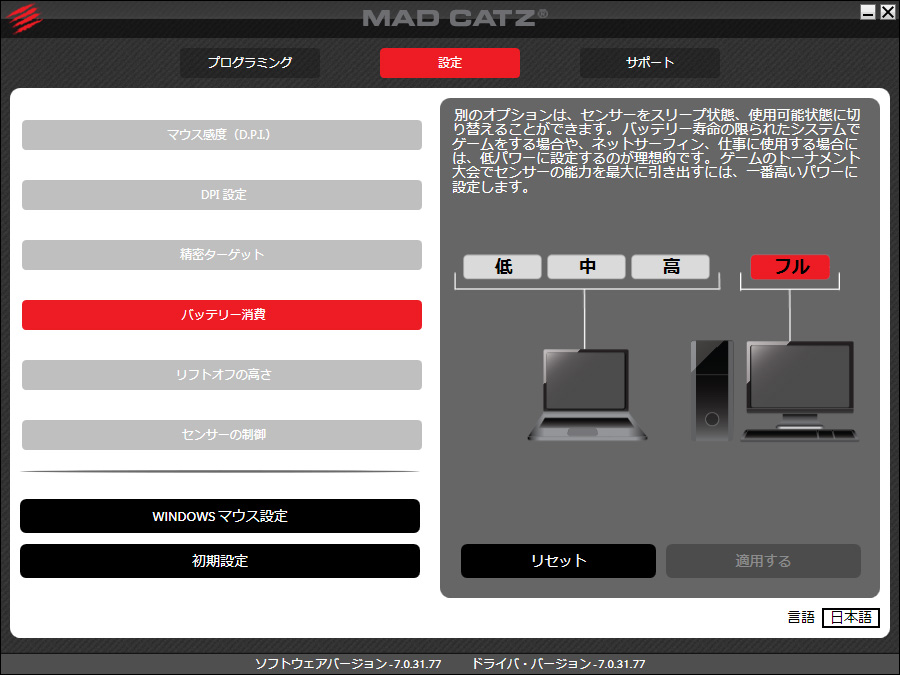Switch to the 設定 tab
Screen dimensions: 900x675
(450, 63)
